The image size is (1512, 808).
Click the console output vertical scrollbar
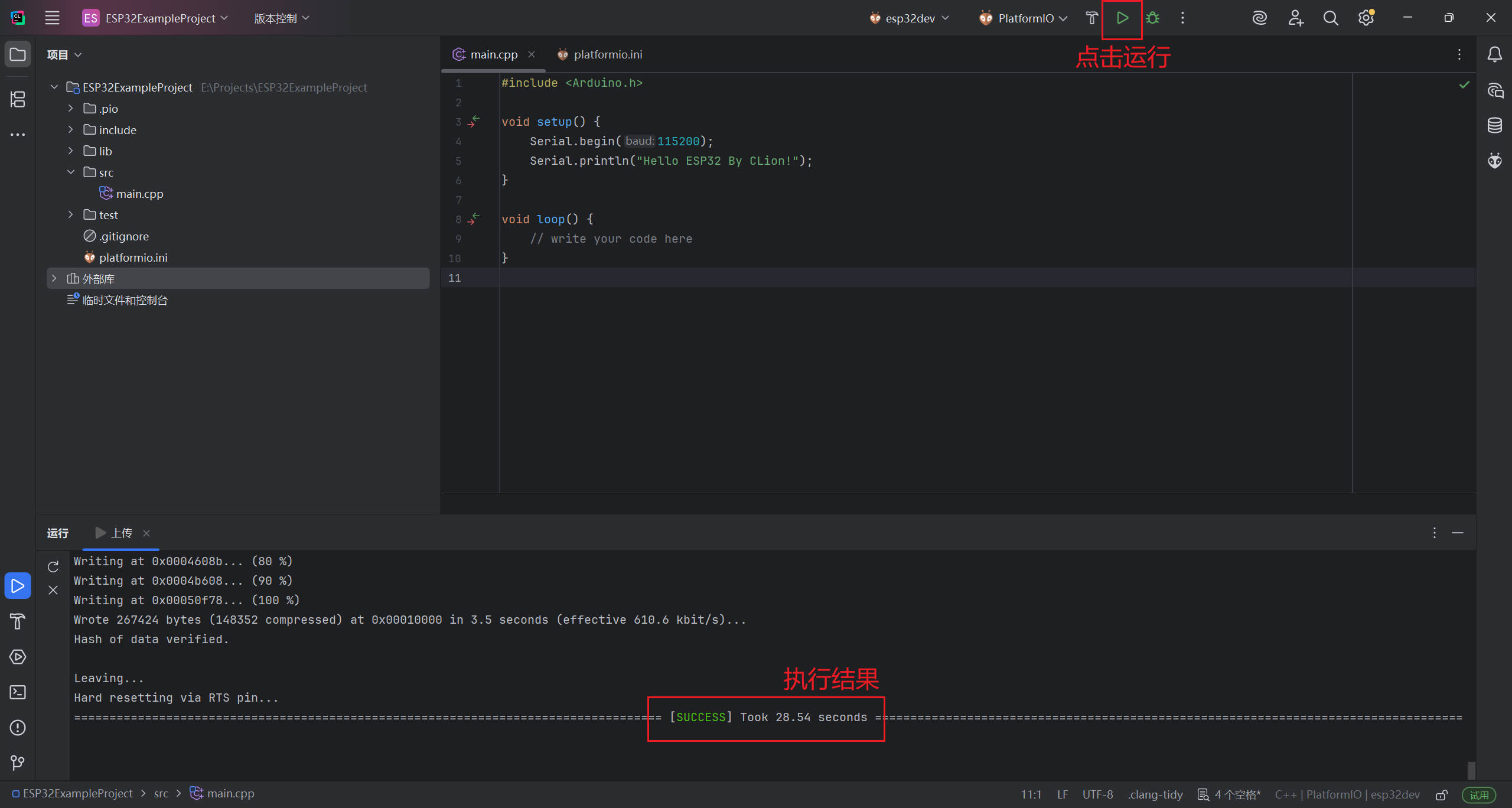[x=1471, y=770]
